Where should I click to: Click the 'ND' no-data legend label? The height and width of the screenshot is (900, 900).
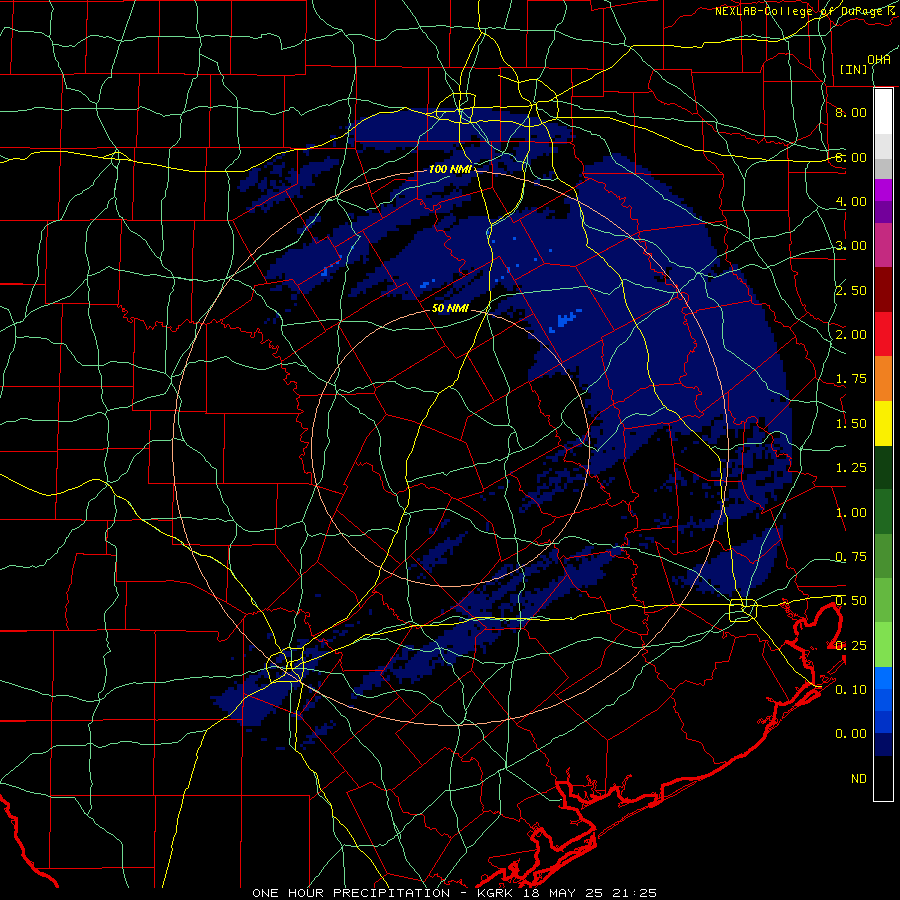pyautogui.click(x=859, y=779)
